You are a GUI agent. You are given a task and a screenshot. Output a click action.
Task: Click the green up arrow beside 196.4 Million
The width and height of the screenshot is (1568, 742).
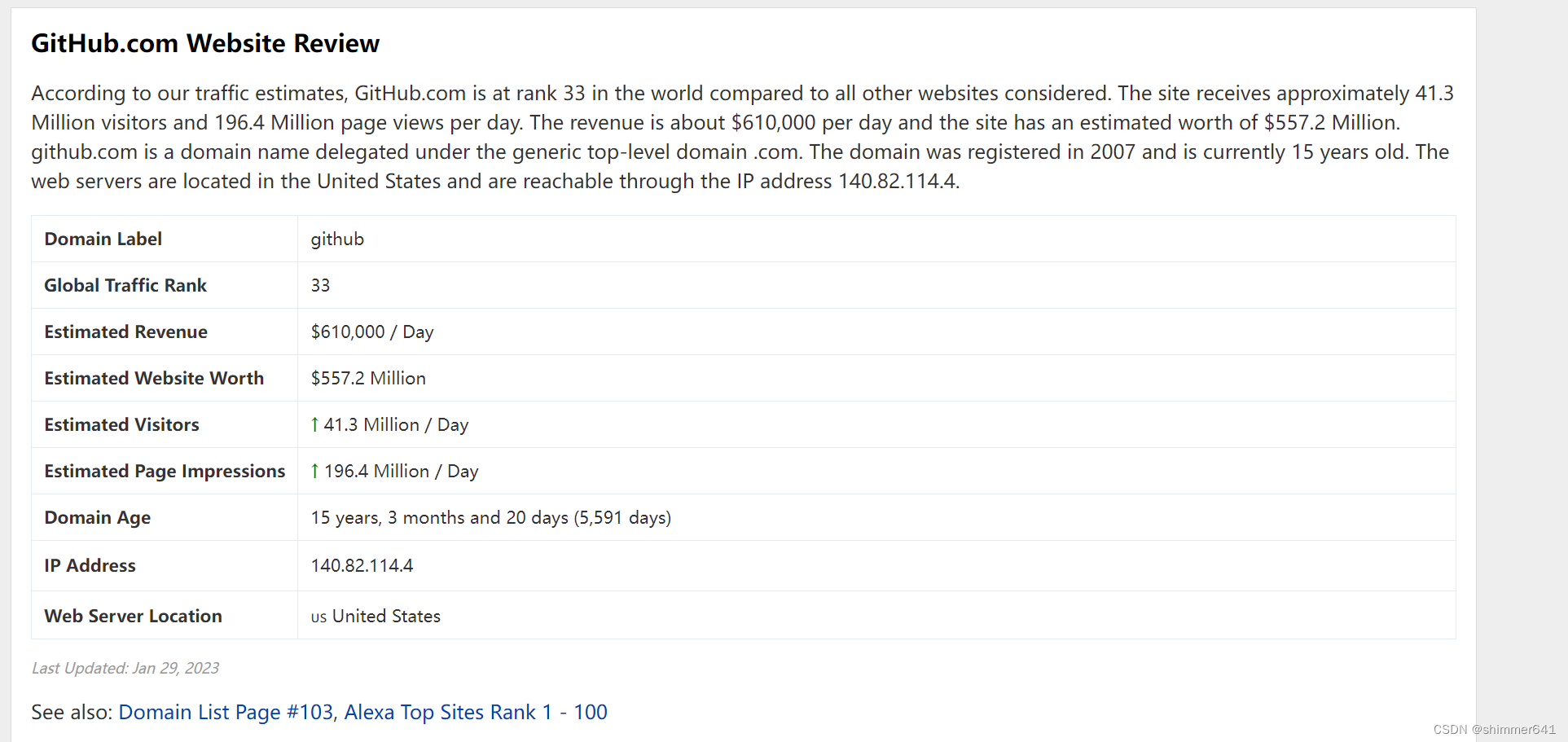tap(314, 472)
